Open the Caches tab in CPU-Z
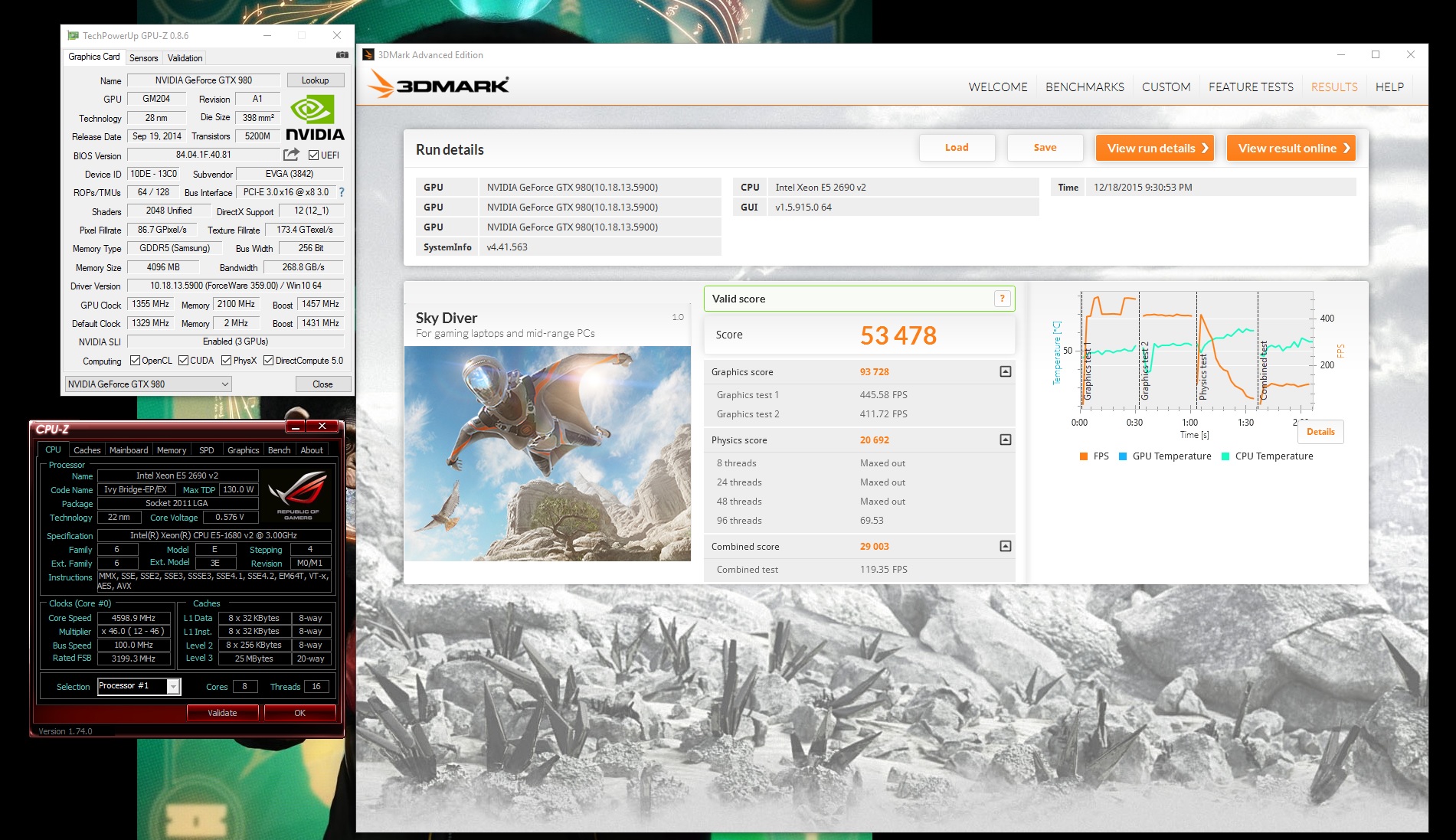Screen dimensions: 1456x840 pyautogui.click(x=87, y=450)
